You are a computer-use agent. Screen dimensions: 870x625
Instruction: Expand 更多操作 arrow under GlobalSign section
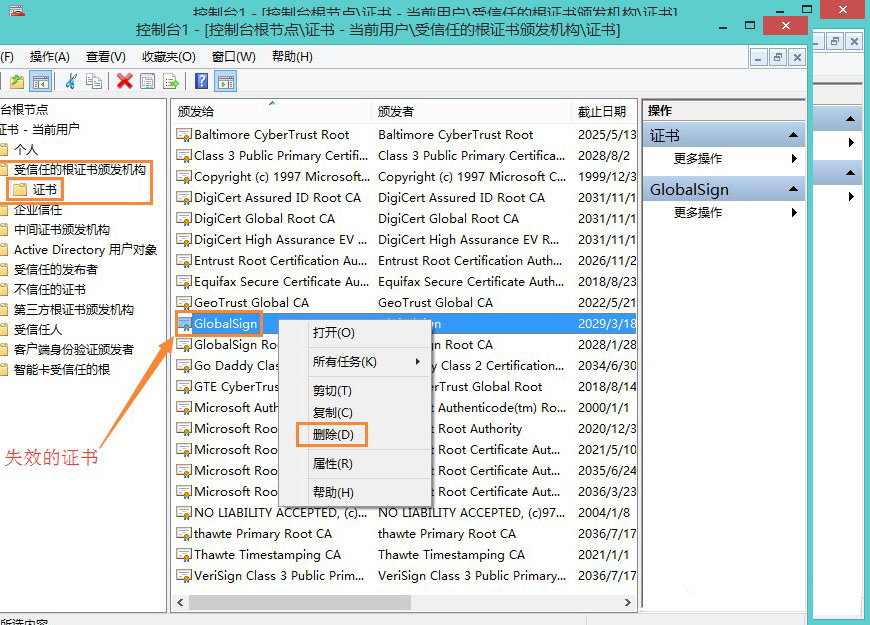tap(795, 213)
